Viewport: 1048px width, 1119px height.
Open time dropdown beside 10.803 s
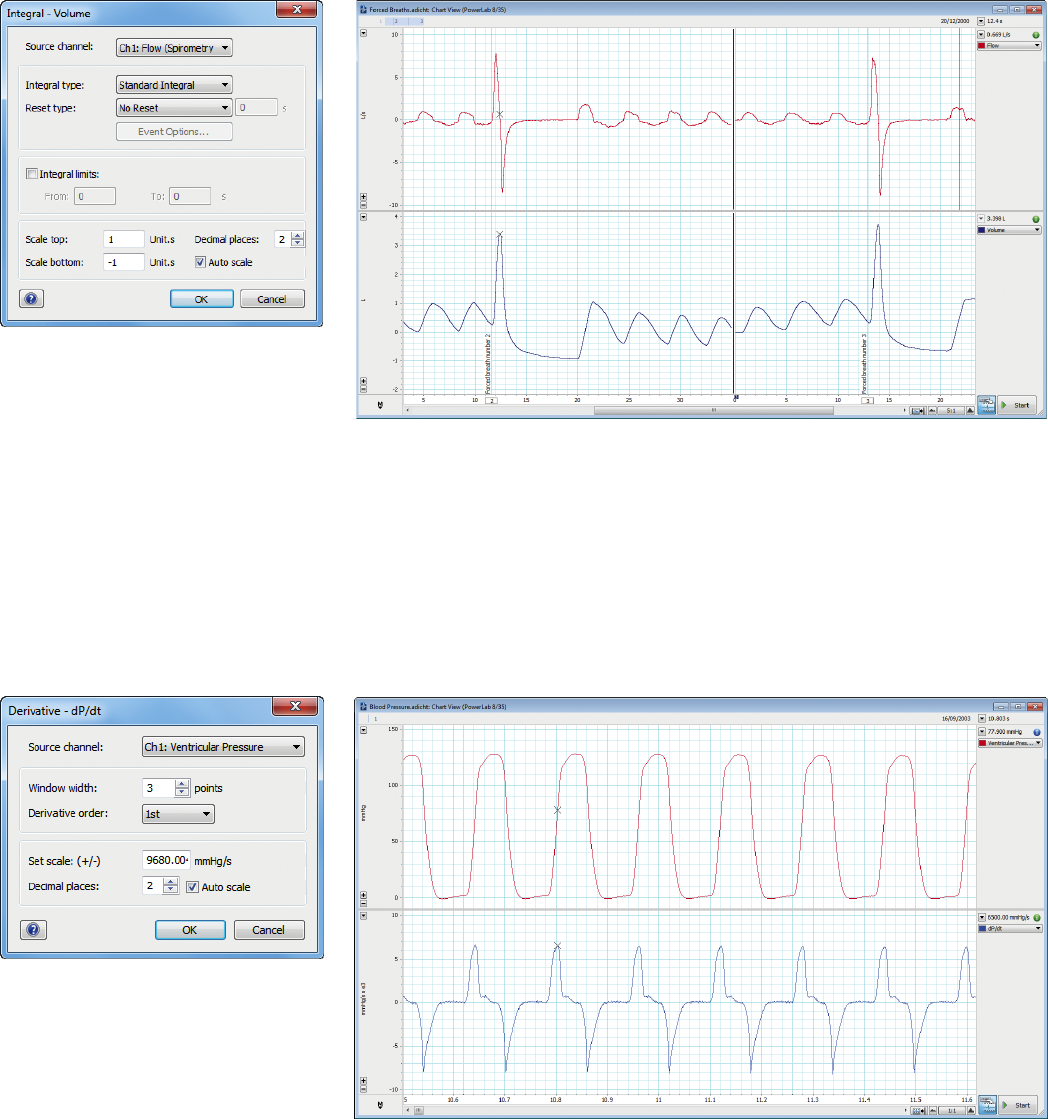[982, 719]
